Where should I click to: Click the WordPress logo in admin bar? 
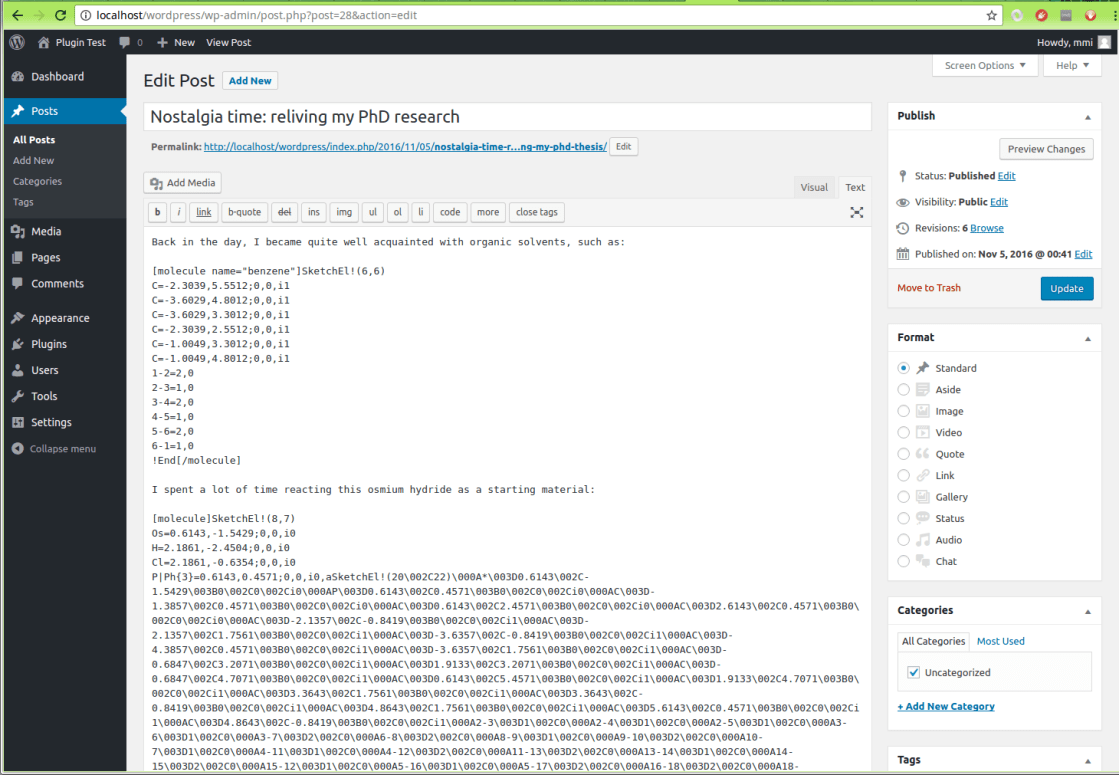pos(17,42)
